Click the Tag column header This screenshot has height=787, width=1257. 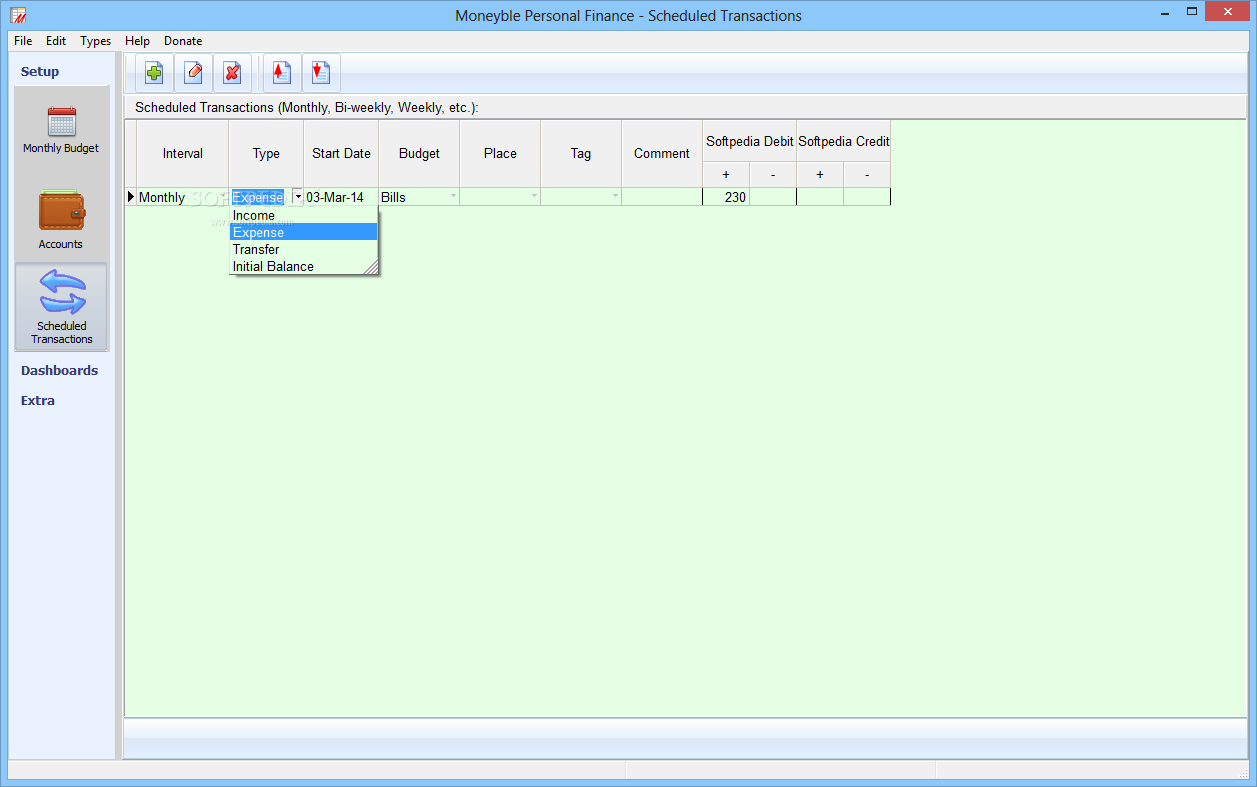pos(581,153)
